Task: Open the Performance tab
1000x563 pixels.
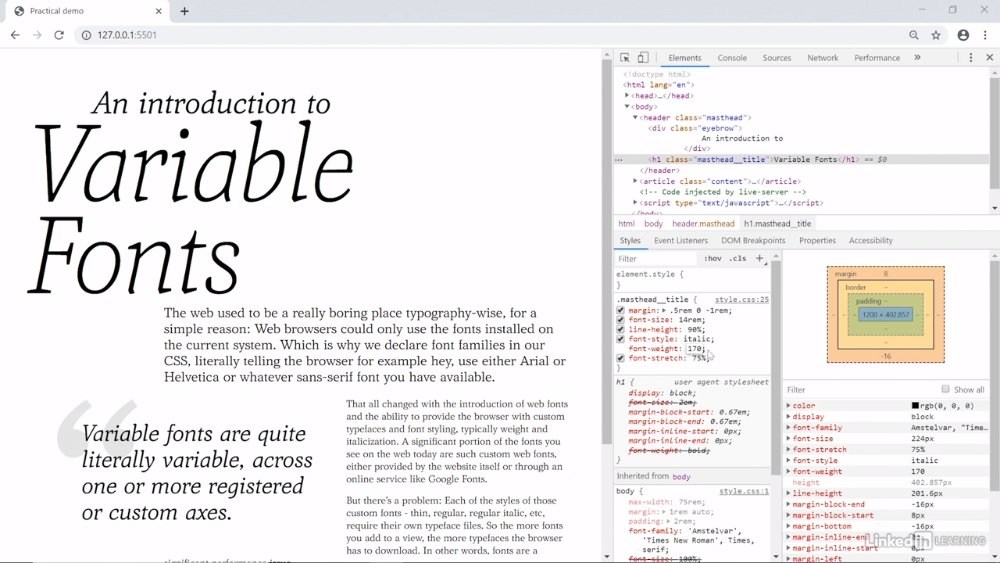Action: (x=877, y=57)
